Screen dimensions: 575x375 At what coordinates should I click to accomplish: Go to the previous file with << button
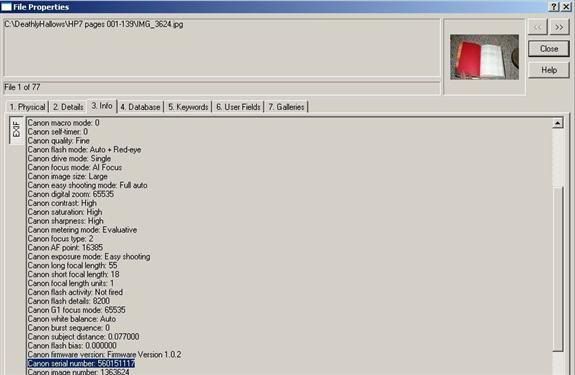pyautogui.click(x=538, y=27)
